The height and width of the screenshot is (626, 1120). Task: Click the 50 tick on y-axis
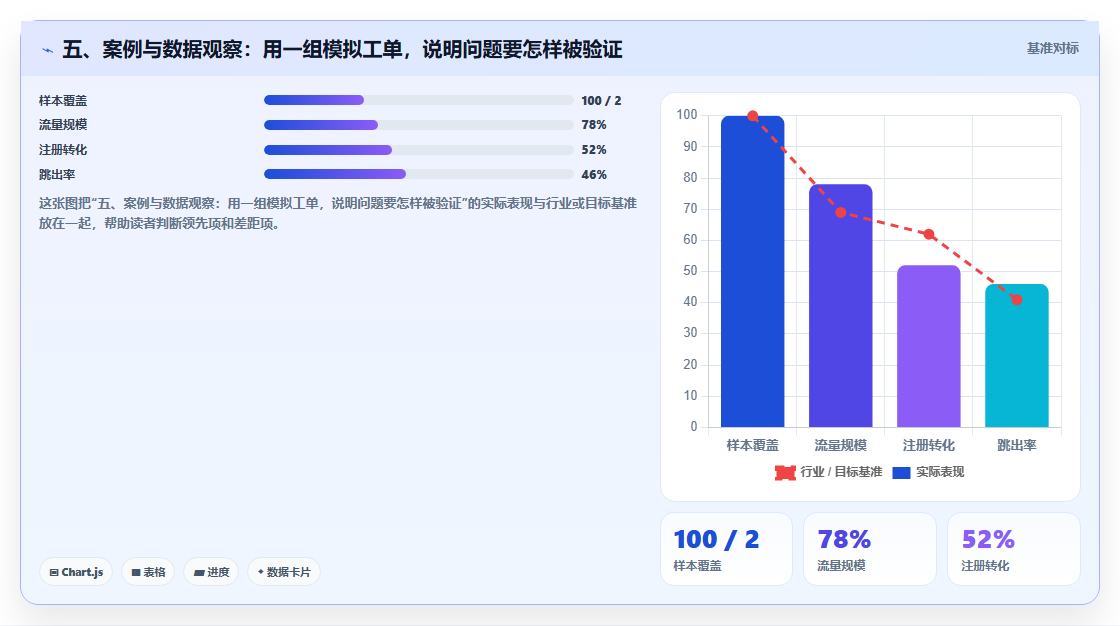pos(690,271)
